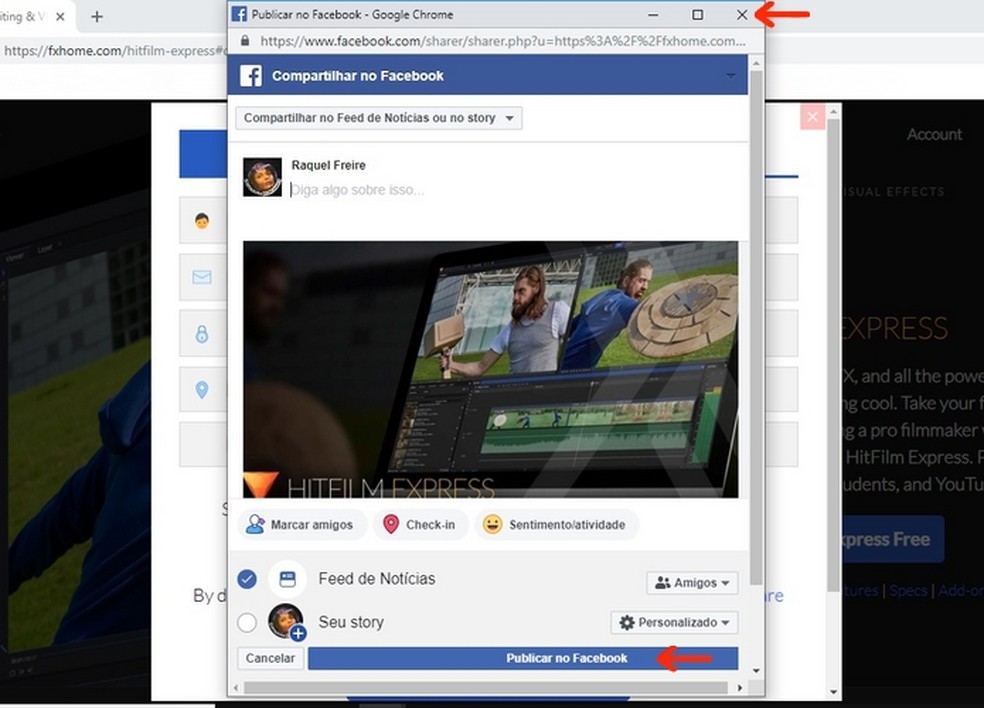Image resolution: width=984 pixels, height=708 pixels.
Task: Open new tab with plus button
Action: point(97,17)
